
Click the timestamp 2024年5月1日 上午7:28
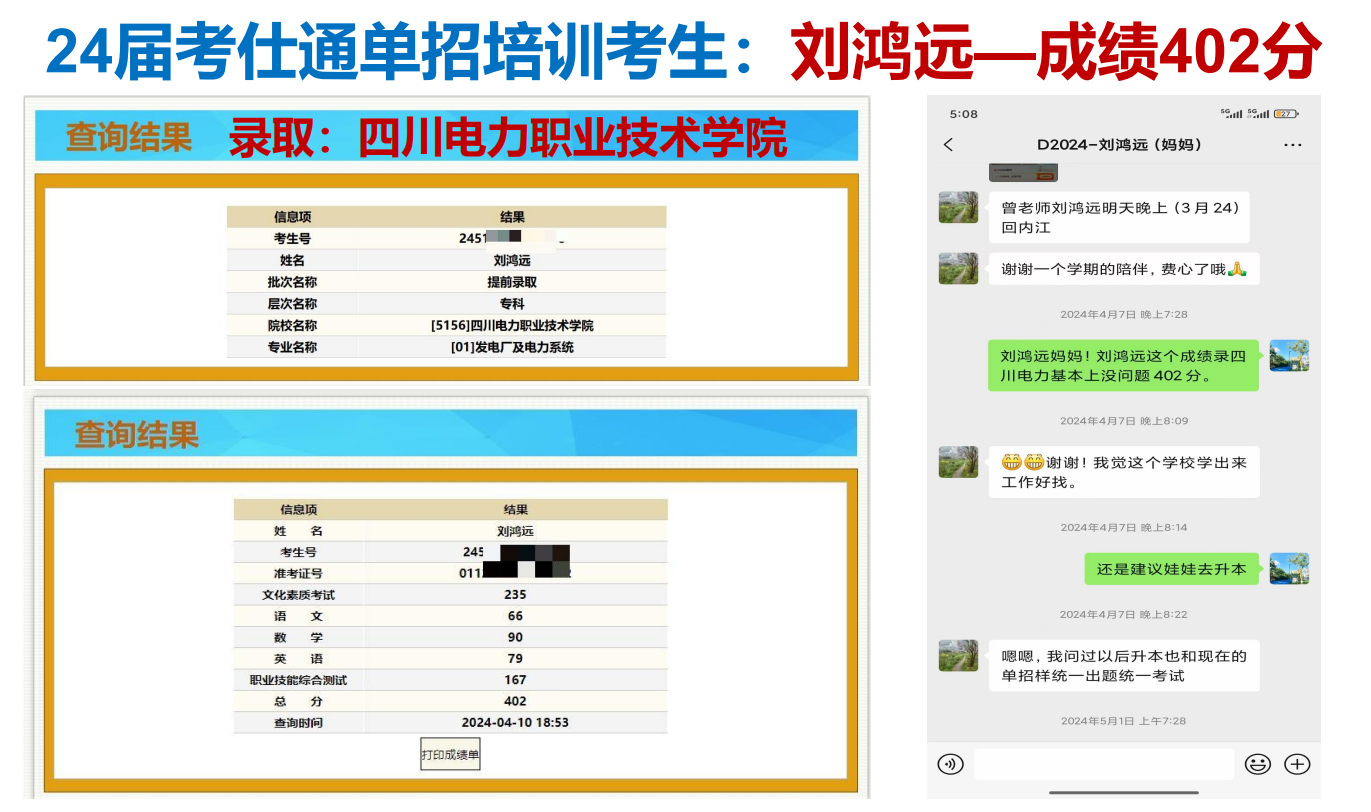click(x=1124, y=721)
